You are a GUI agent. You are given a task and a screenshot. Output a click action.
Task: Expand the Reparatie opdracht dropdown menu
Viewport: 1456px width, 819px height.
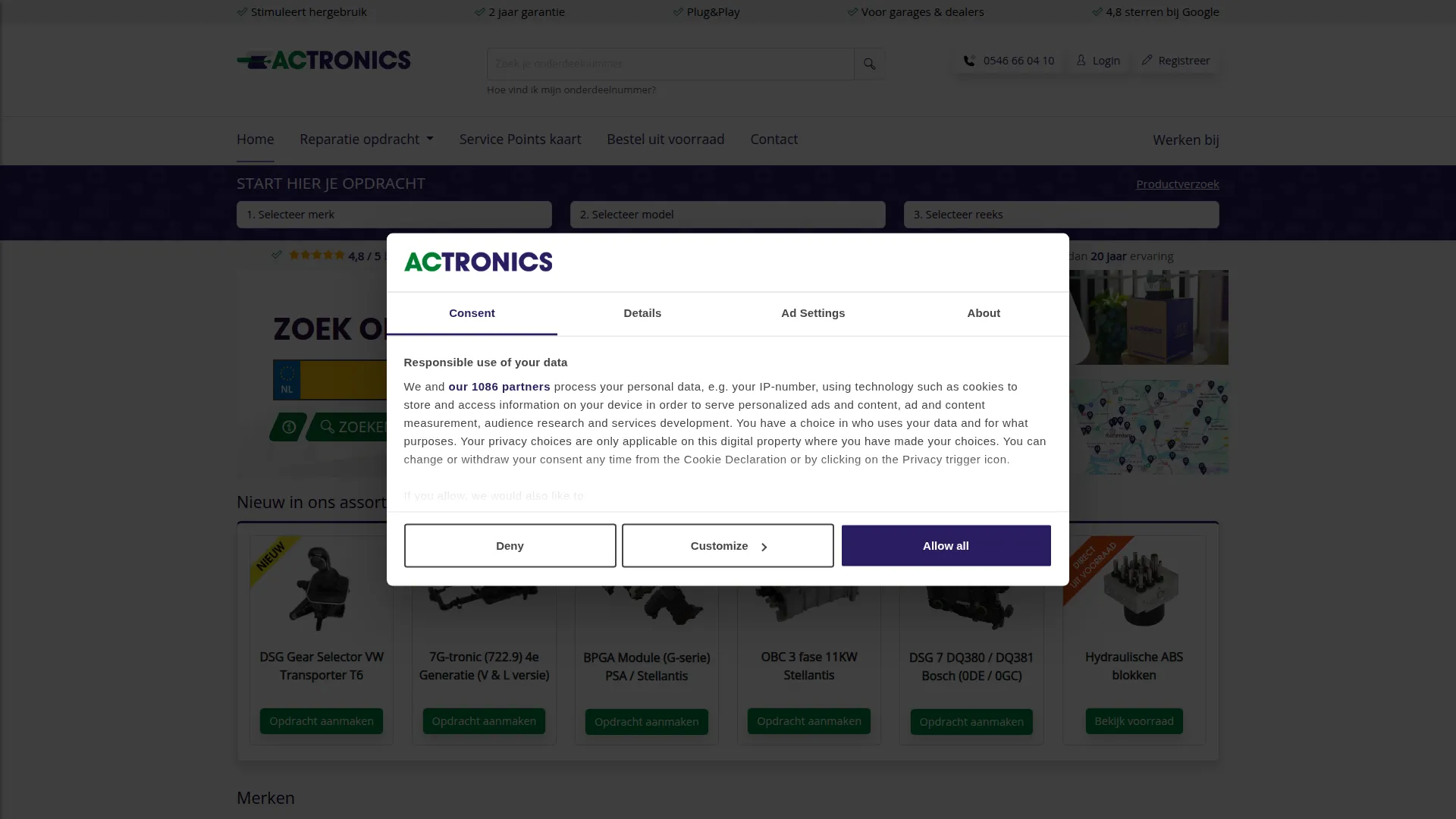click(x=366, y=140)
